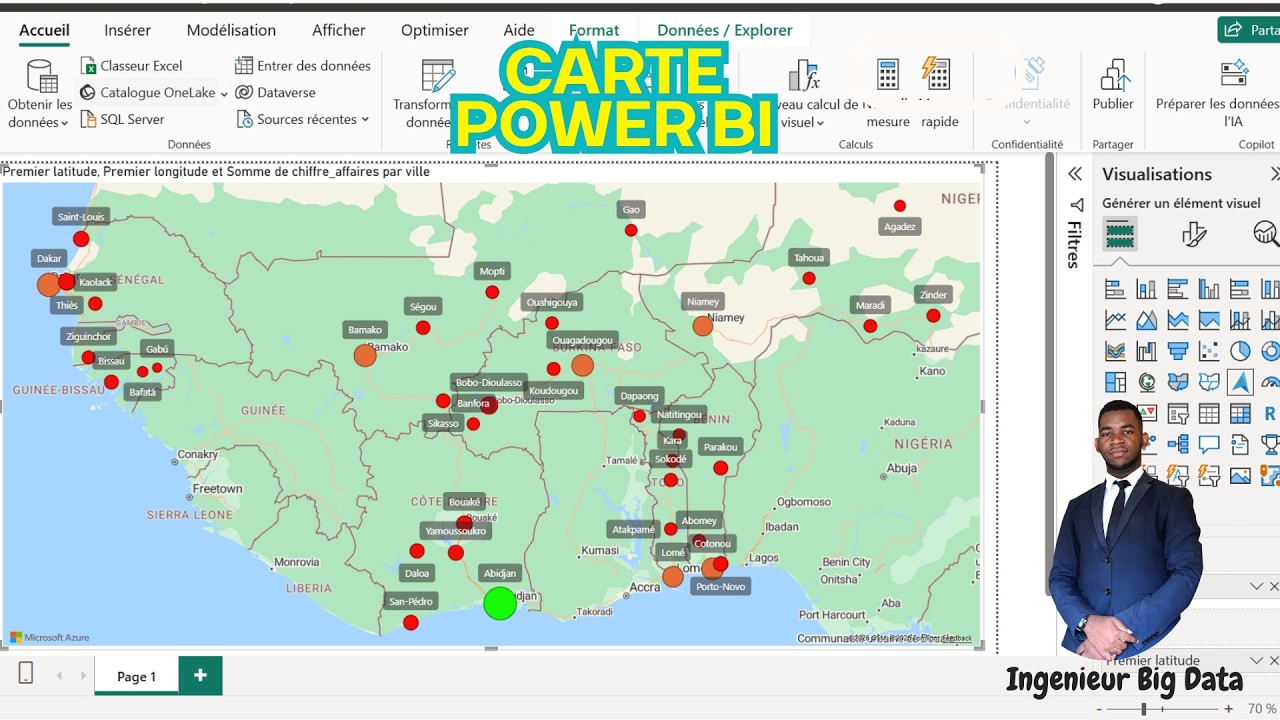Select the orange Ouagadougou bubble on map
The image size is (1280, 720).
pos(583,365)
